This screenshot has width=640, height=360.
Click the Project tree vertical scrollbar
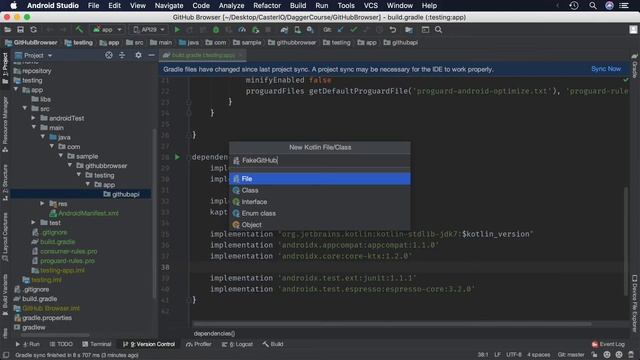pos(154,212)
